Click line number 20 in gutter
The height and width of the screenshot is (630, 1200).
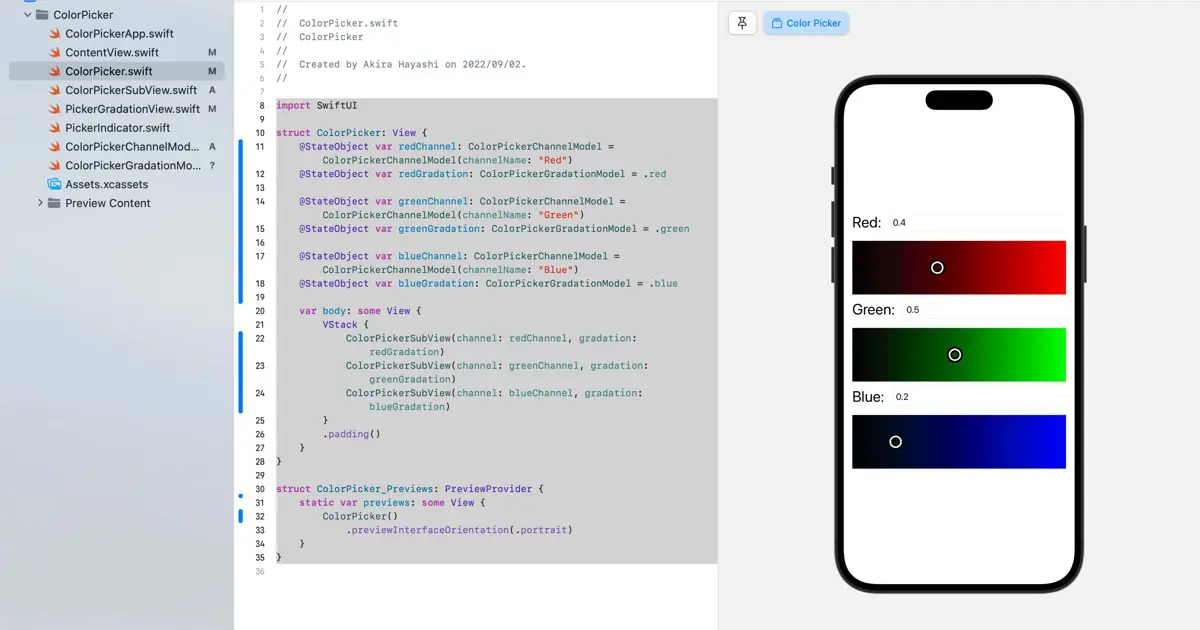coord(260,311)
